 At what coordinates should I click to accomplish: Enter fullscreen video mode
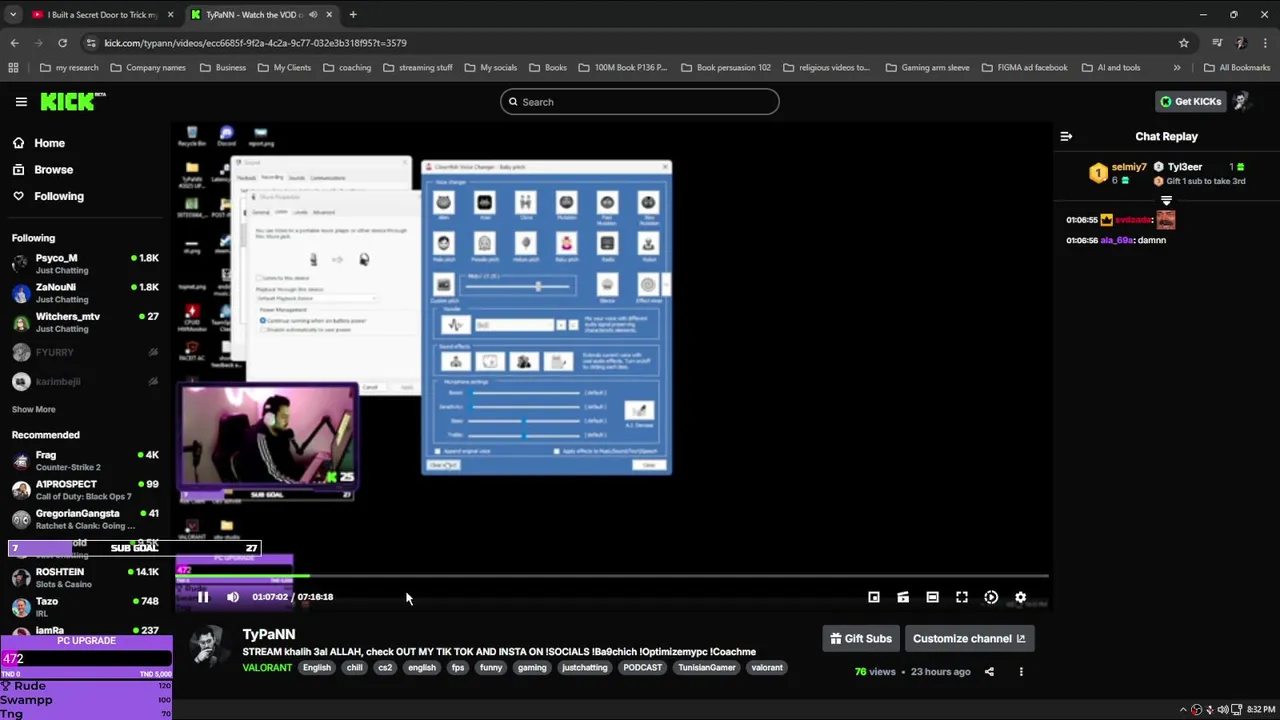962,597
